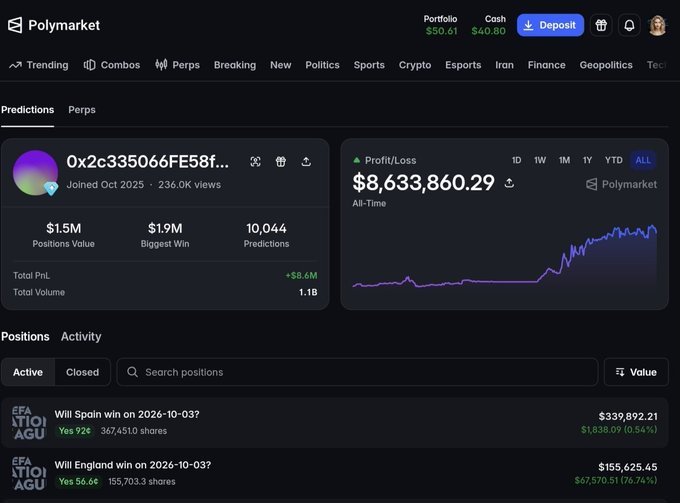The height and width of the screenshot is (503, 680).
Task: Click the Total Volume 1.1B value
Action: click(308, 293)
